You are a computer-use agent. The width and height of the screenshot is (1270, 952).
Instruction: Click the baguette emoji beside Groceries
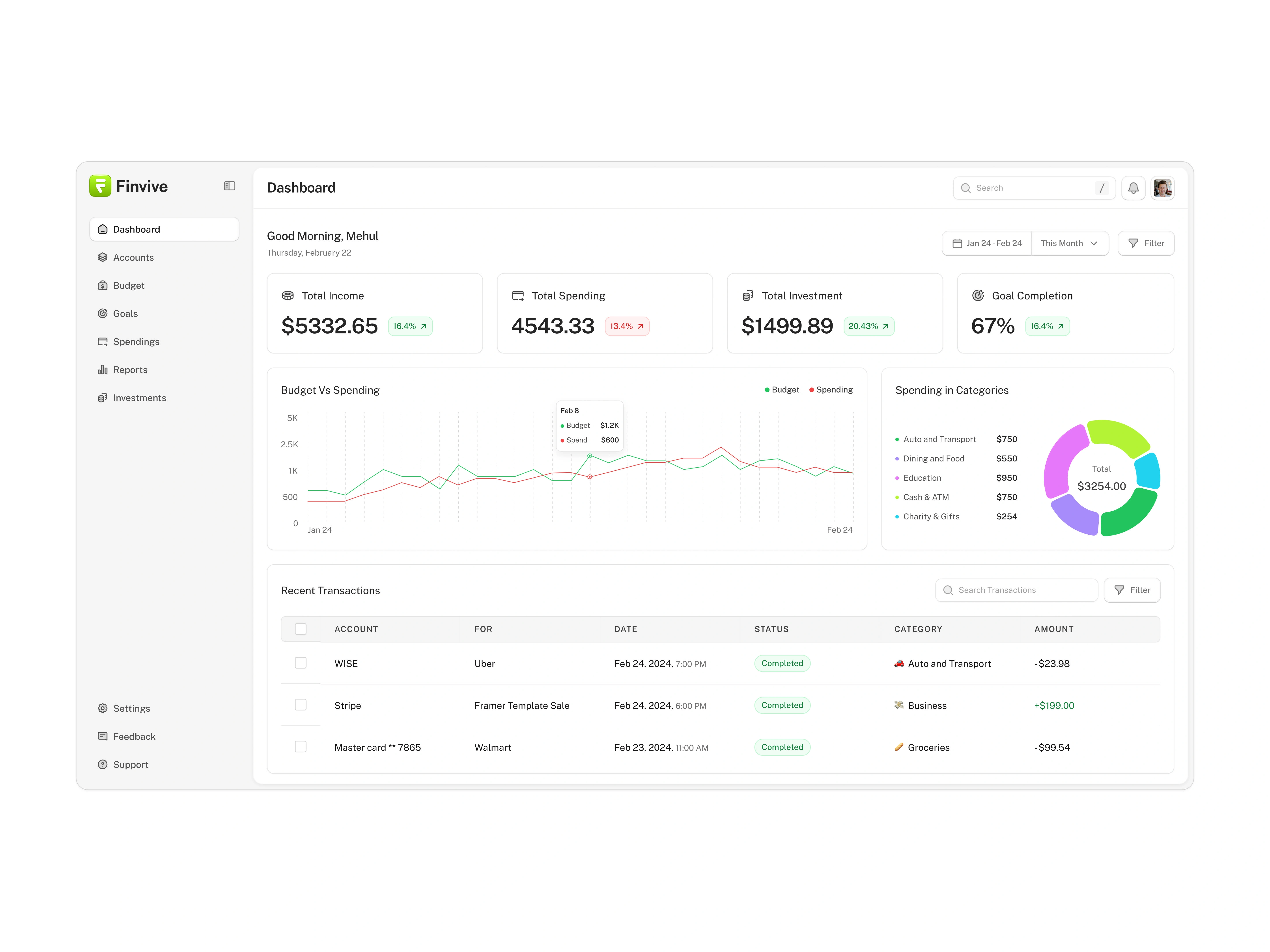[899, 747]
